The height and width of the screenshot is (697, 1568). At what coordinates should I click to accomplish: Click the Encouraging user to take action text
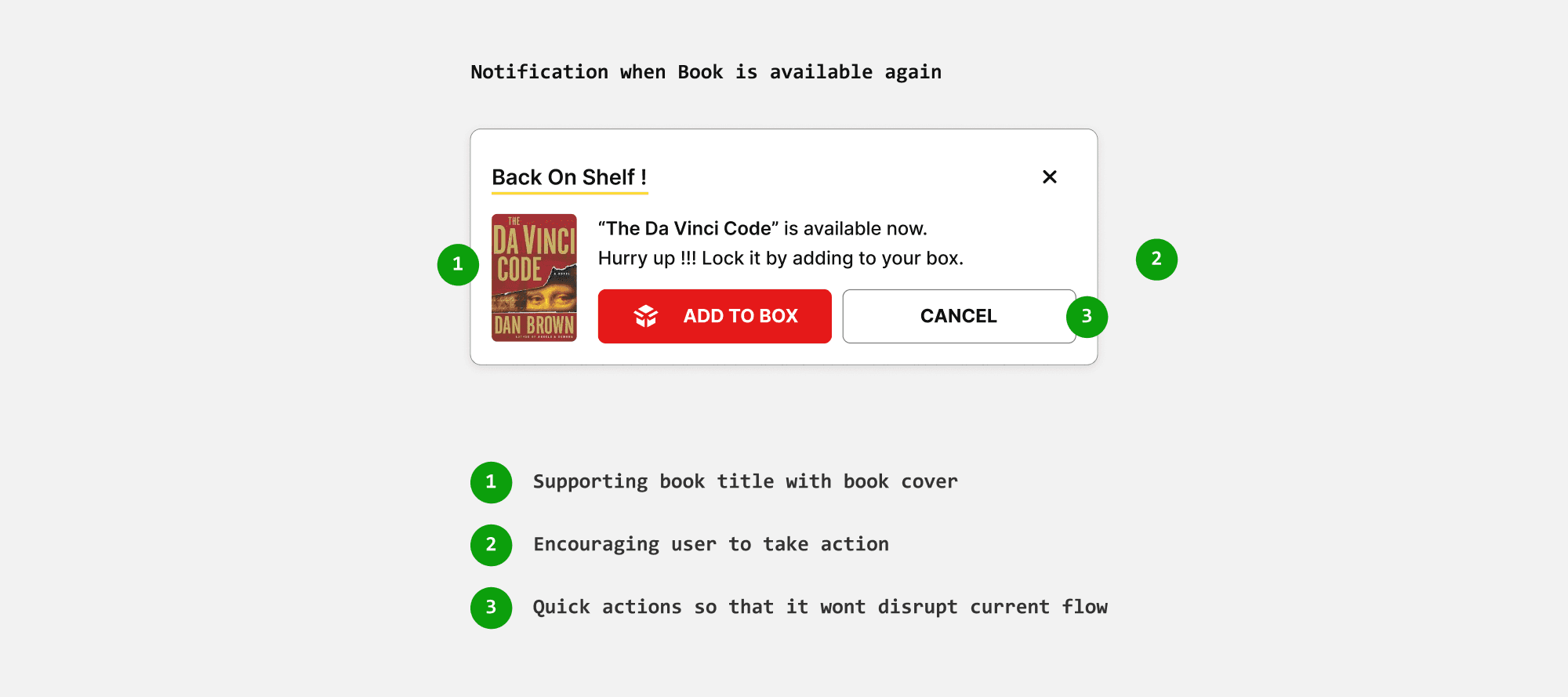point(711,544)
